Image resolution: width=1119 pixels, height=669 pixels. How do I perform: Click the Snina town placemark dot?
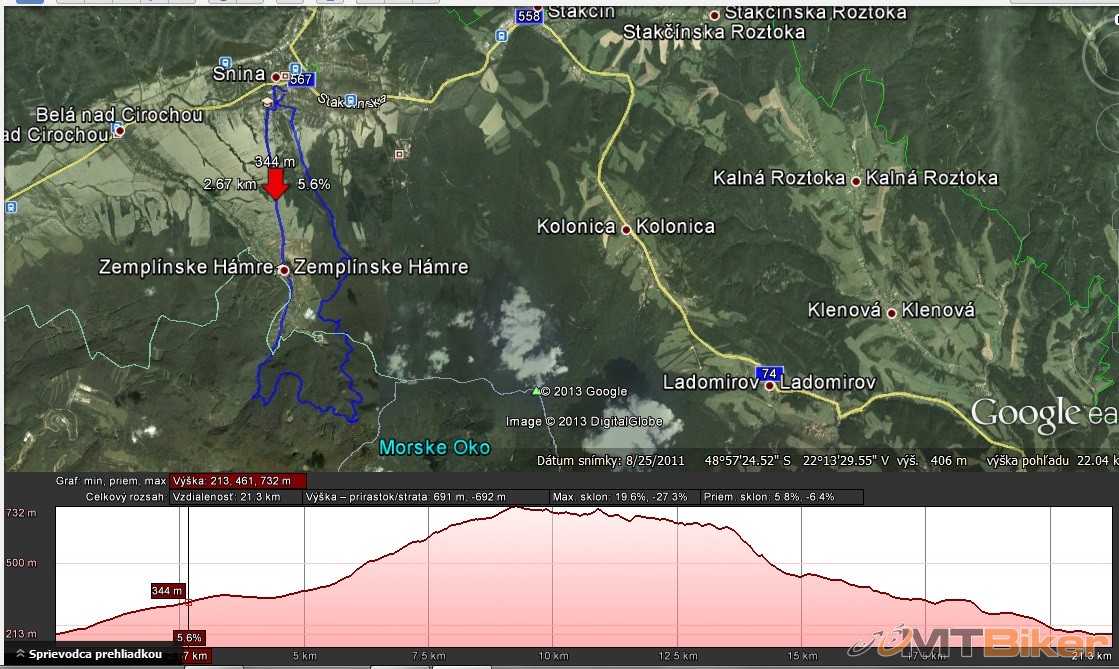pos(276,76)
